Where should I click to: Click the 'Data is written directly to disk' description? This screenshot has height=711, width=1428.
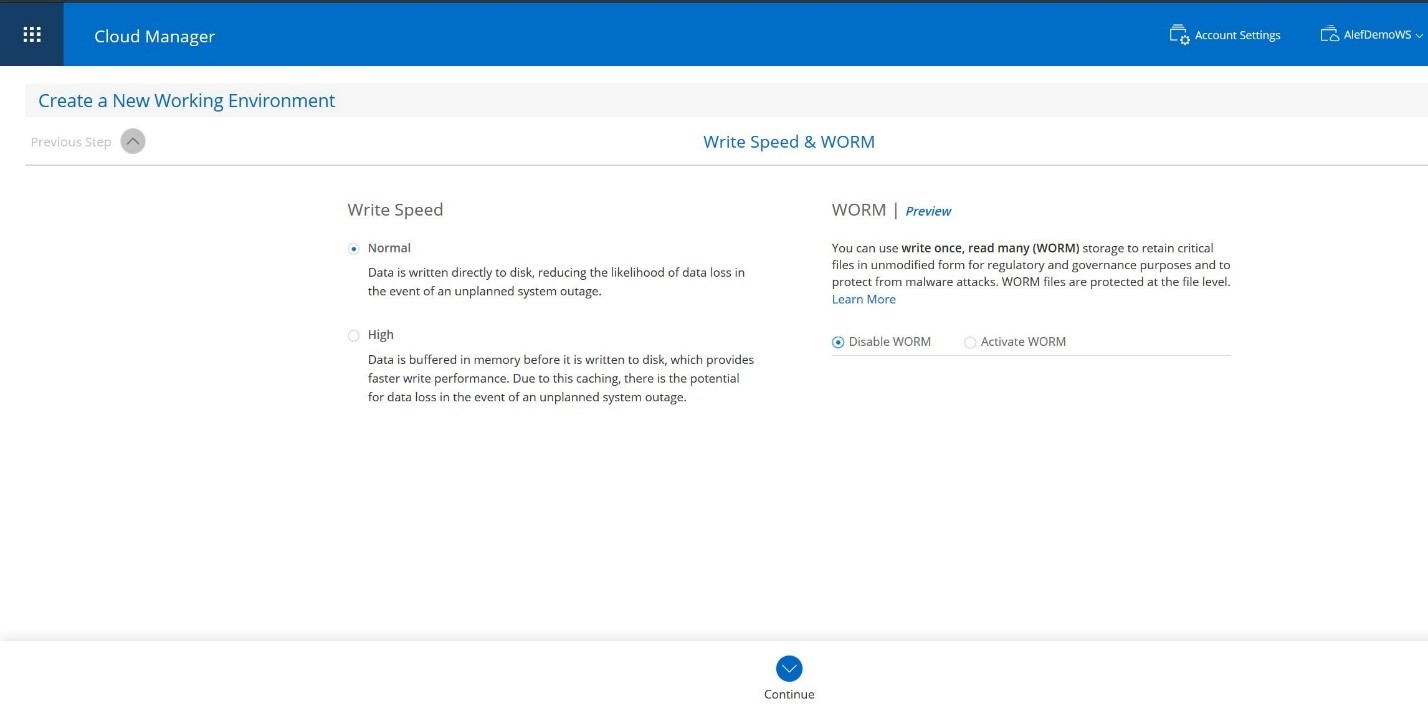(x=556, y=282)
